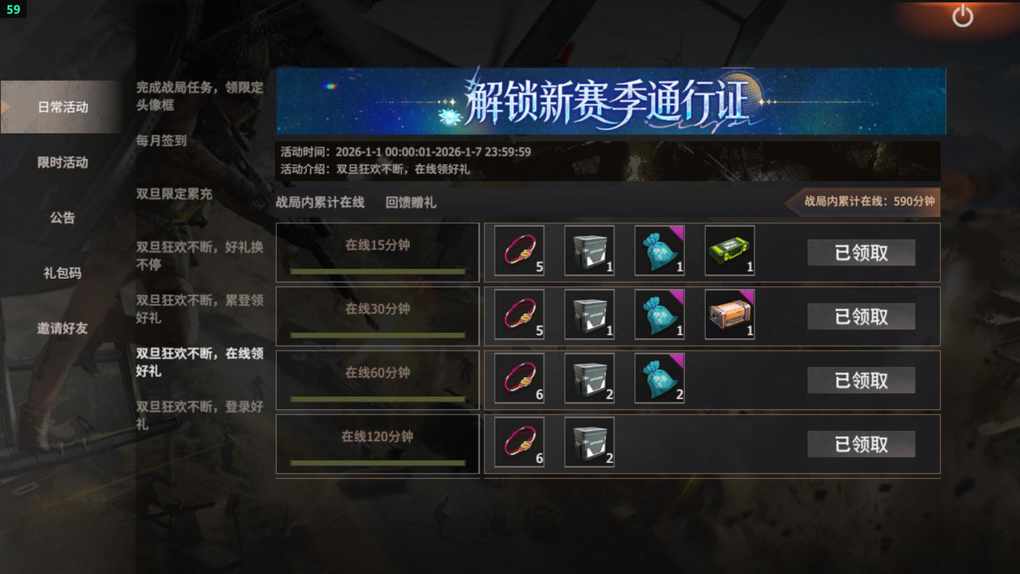1020x574 pixels.
Task: Click the gray box icon in 在线120分钟 row
Action: (589, 442)
